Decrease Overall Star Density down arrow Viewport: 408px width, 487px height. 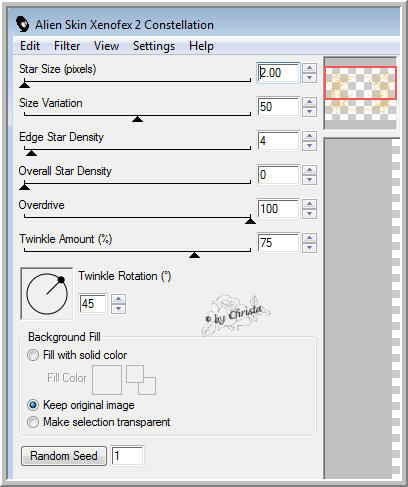(x=310, y=179)
